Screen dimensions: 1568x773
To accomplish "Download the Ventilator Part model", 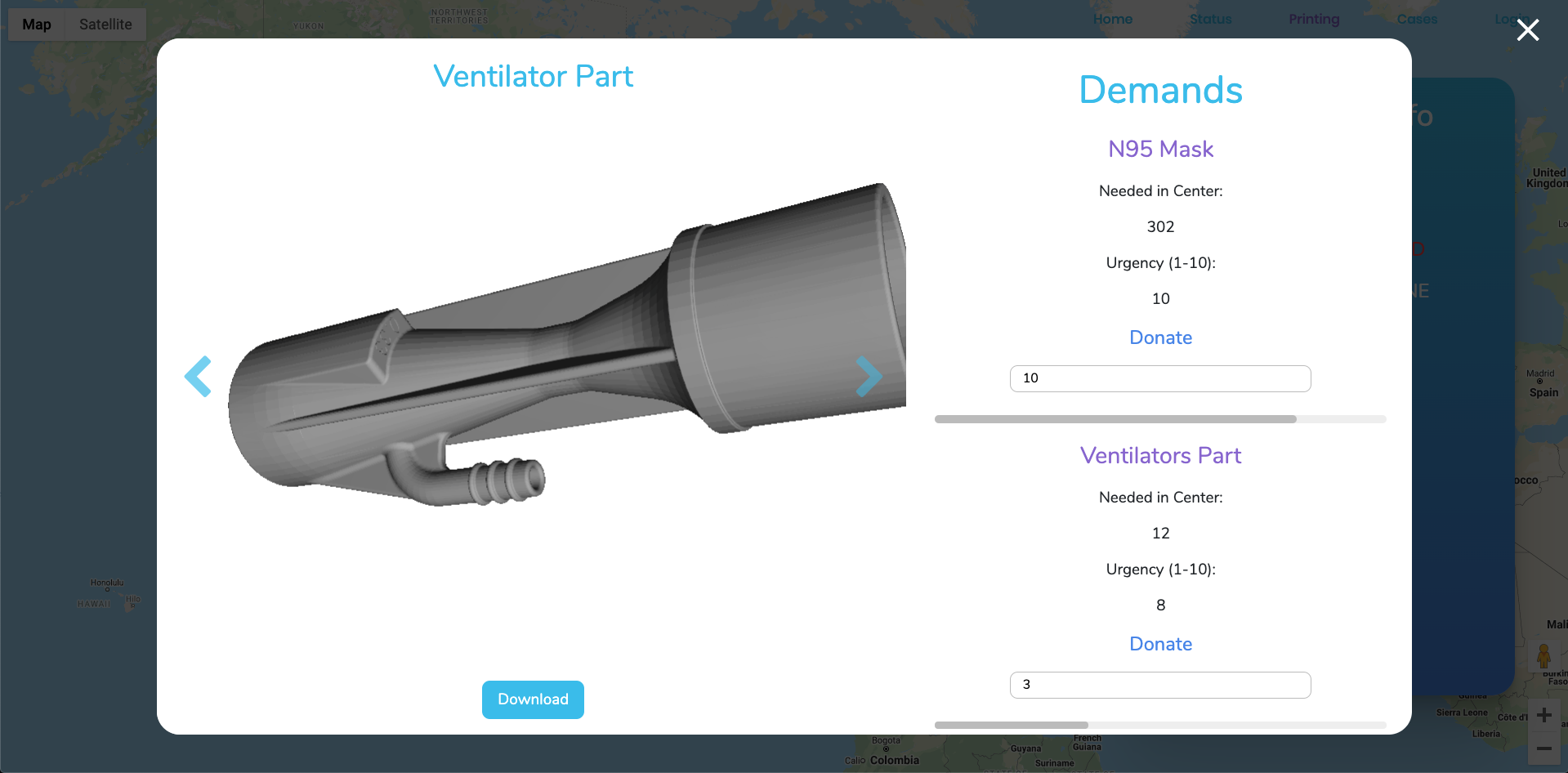I will tap(533, 699).
